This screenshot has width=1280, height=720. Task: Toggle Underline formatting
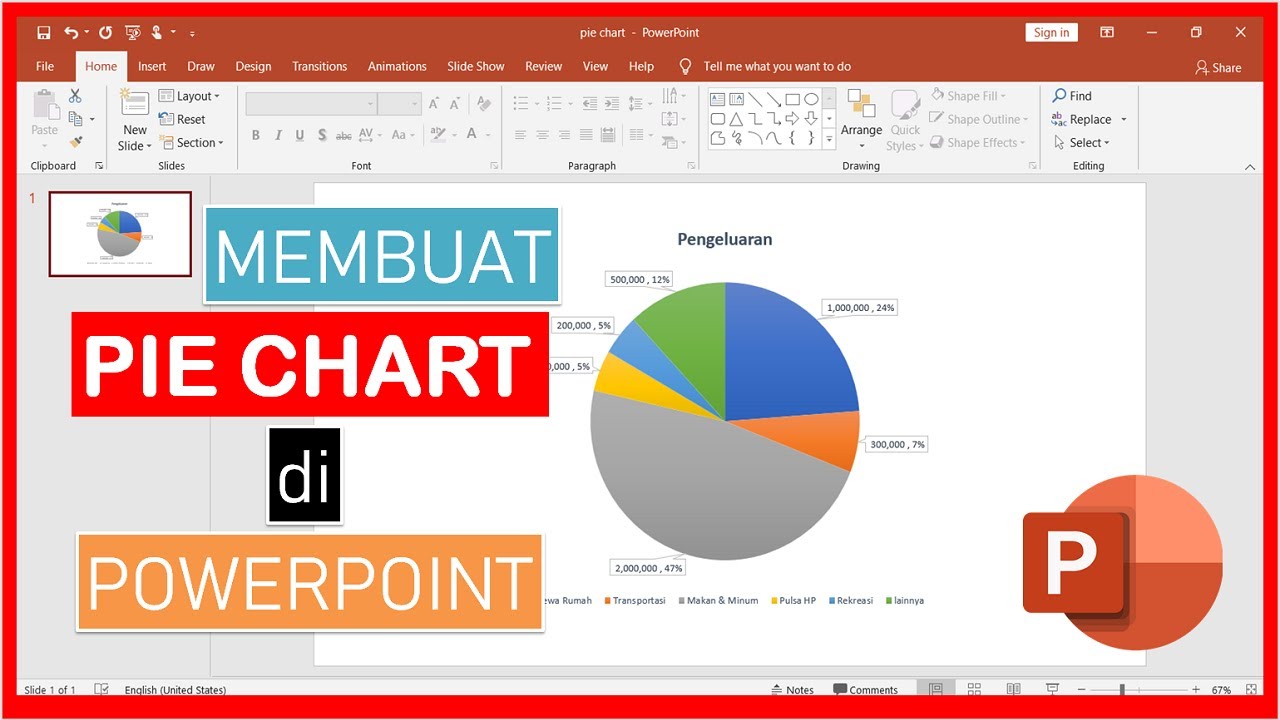[300, 135]
